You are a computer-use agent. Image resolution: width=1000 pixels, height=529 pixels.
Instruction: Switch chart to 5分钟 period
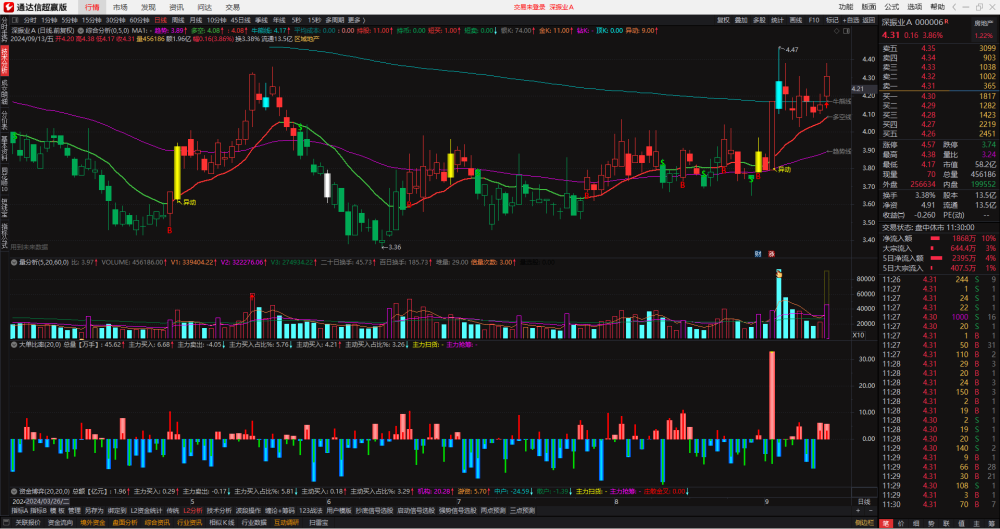[70, 20]
